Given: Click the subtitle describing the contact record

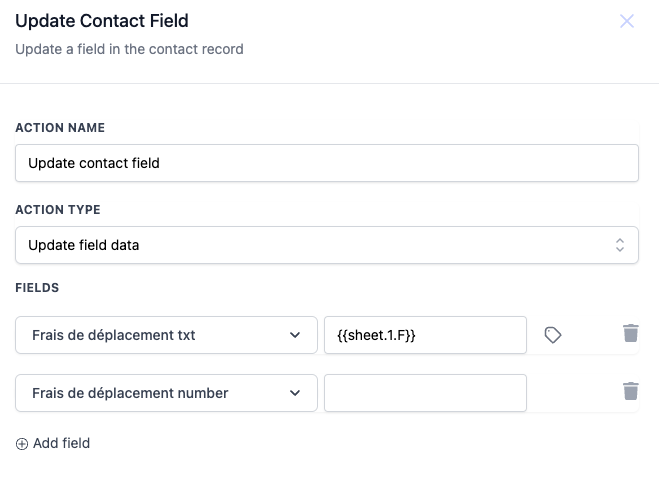Looking at the screenshot, I should coord(129,49).
